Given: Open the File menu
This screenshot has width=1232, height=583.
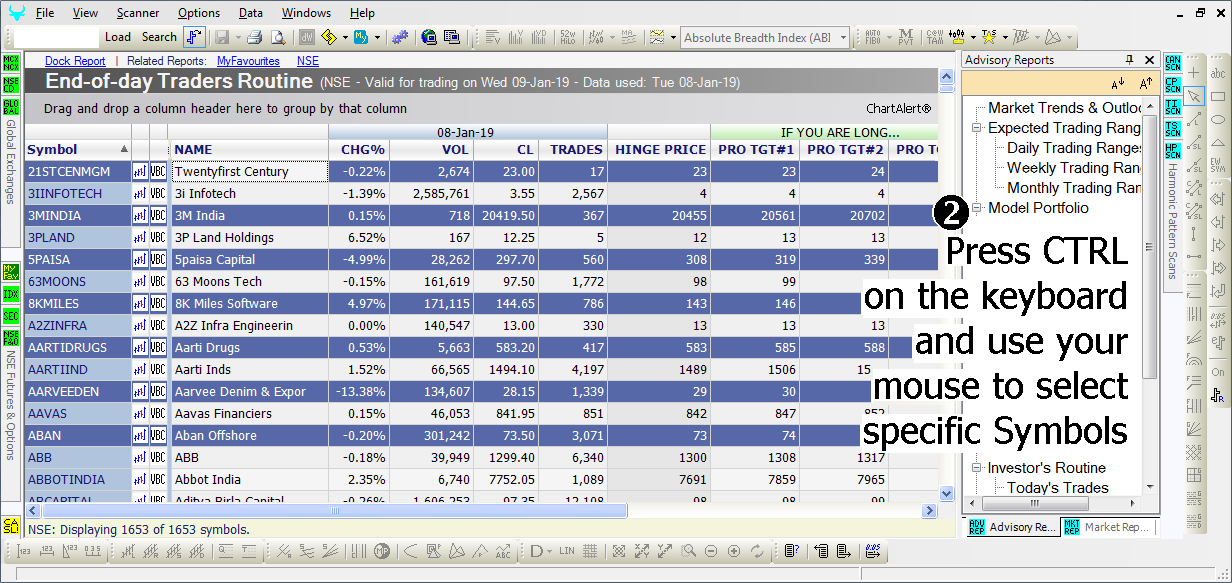Looking at the screenshot, I should click(45, 13).
